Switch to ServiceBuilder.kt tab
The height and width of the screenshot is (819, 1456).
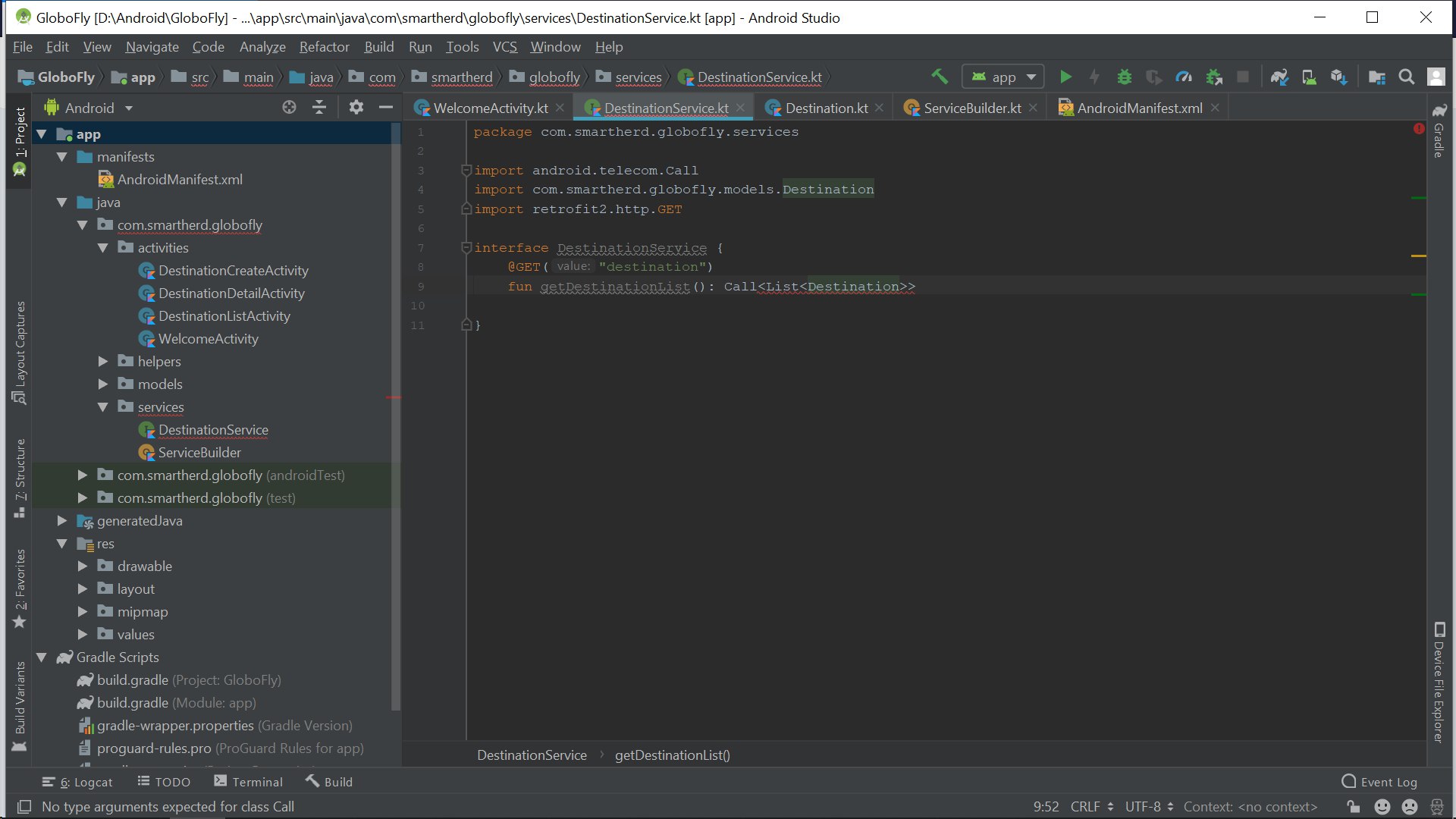point(972,108)
